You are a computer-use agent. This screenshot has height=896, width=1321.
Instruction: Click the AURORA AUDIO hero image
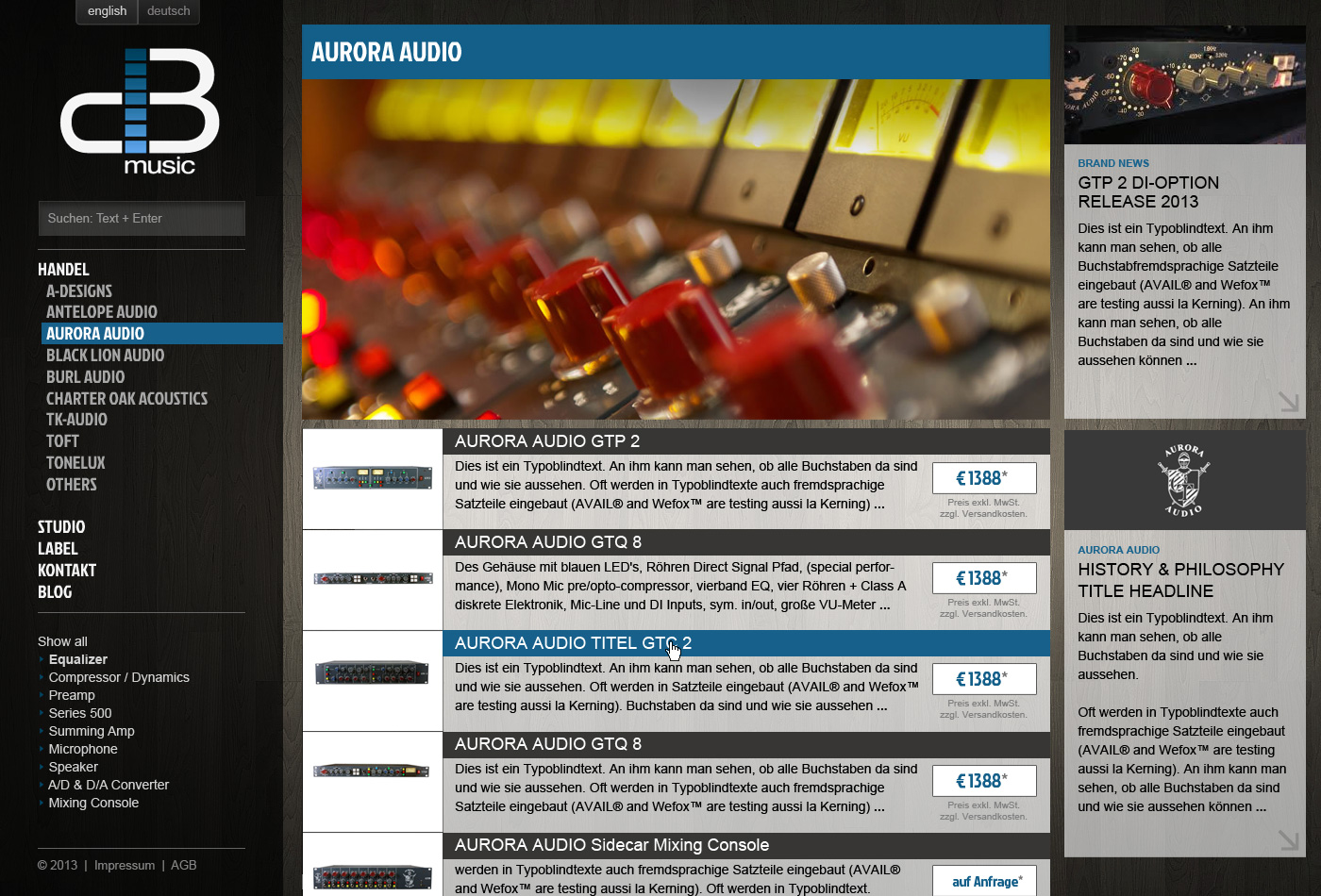click(x=676, y=249)
